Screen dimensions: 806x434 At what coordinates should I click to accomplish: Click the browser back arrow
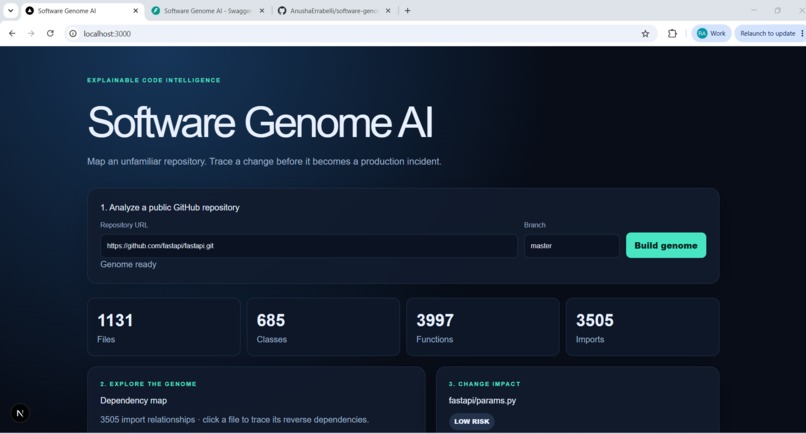point(12,33)
